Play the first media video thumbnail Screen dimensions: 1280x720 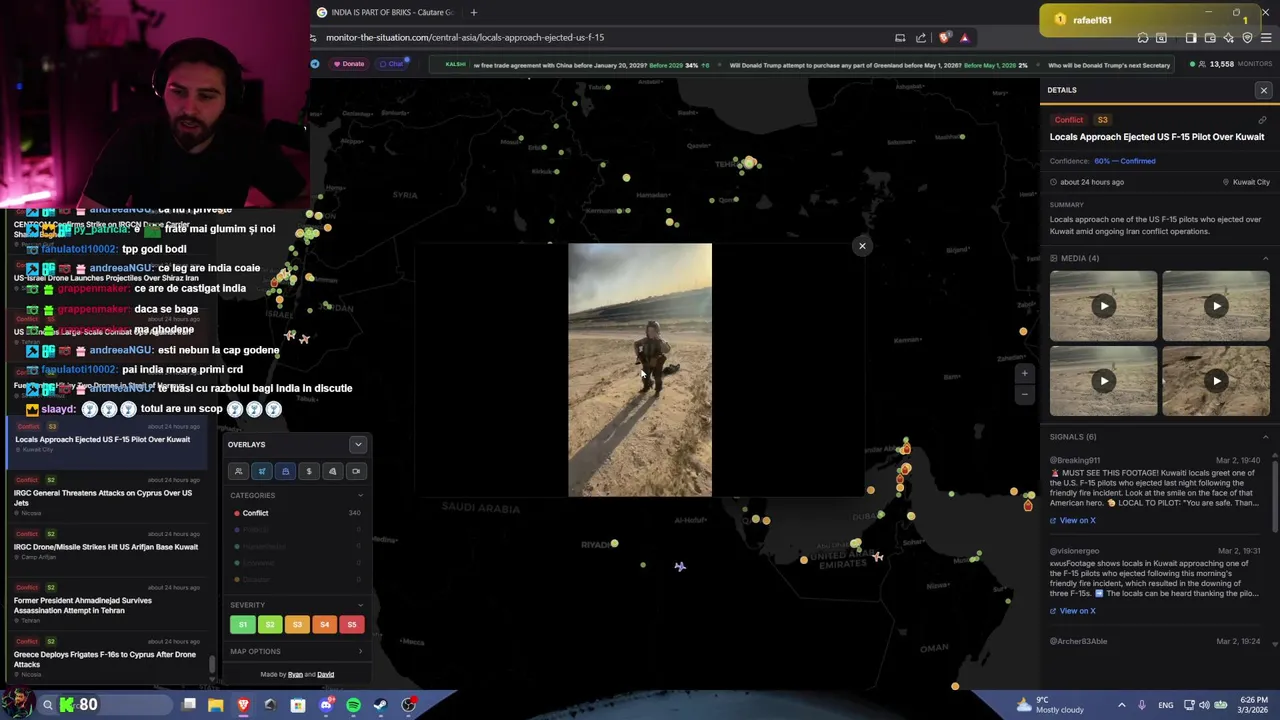1103,306
